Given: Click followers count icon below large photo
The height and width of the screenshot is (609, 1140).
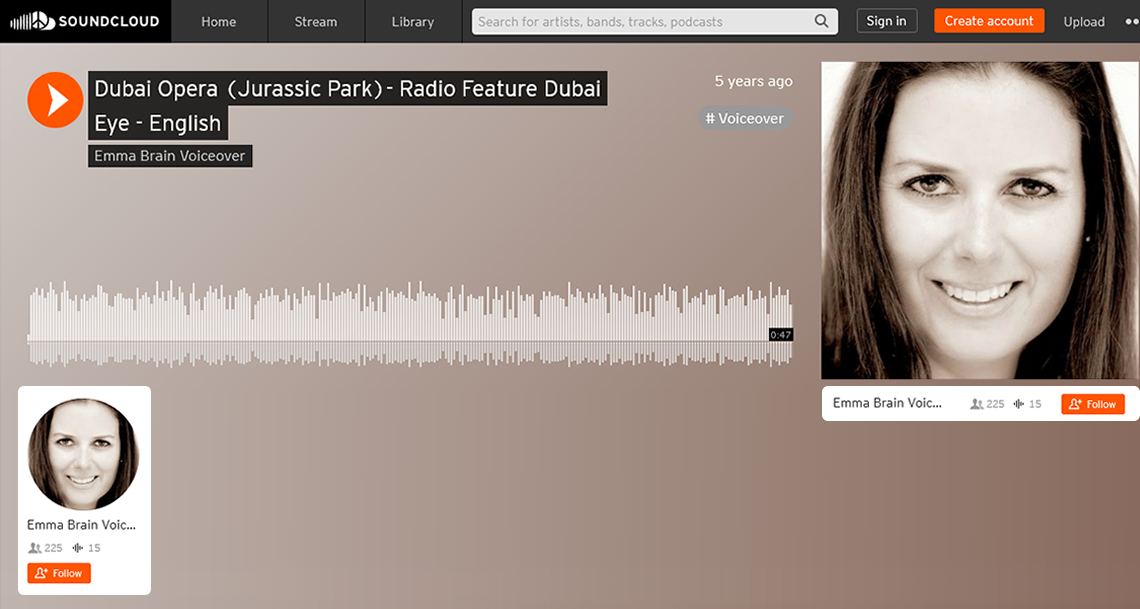Looking at the screenshot, I should tap(976, 404).
